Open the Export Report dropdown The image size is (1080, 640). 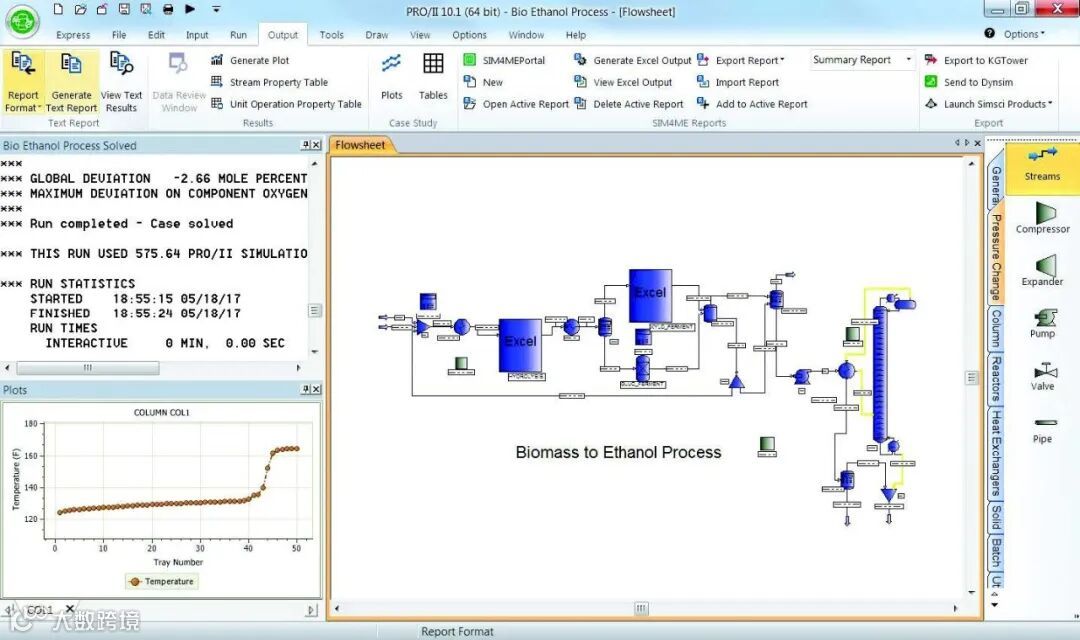tap(741, 61)
